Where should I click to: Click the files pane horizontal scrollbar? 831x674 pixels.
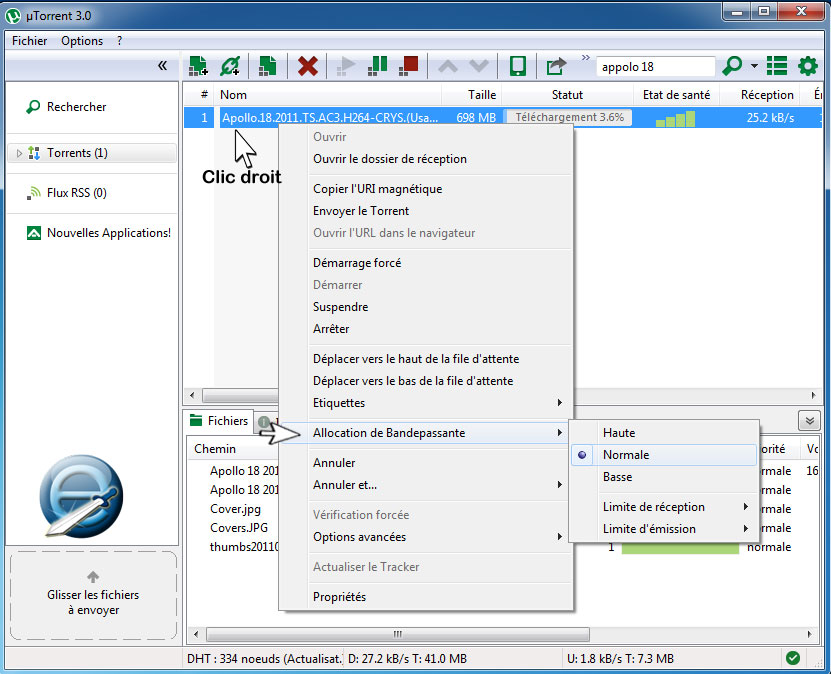click(397, 634)
